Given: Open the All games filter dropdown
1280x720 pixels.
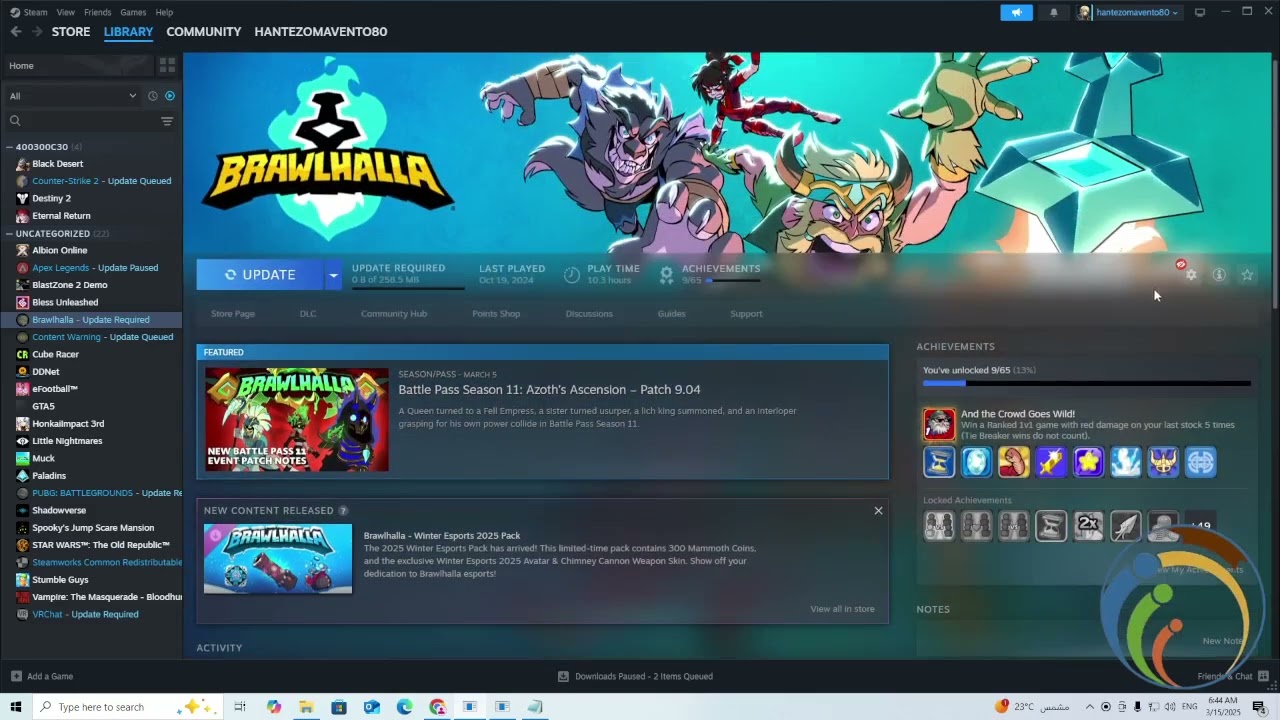Looking at the screenshot, I should 73,96.
